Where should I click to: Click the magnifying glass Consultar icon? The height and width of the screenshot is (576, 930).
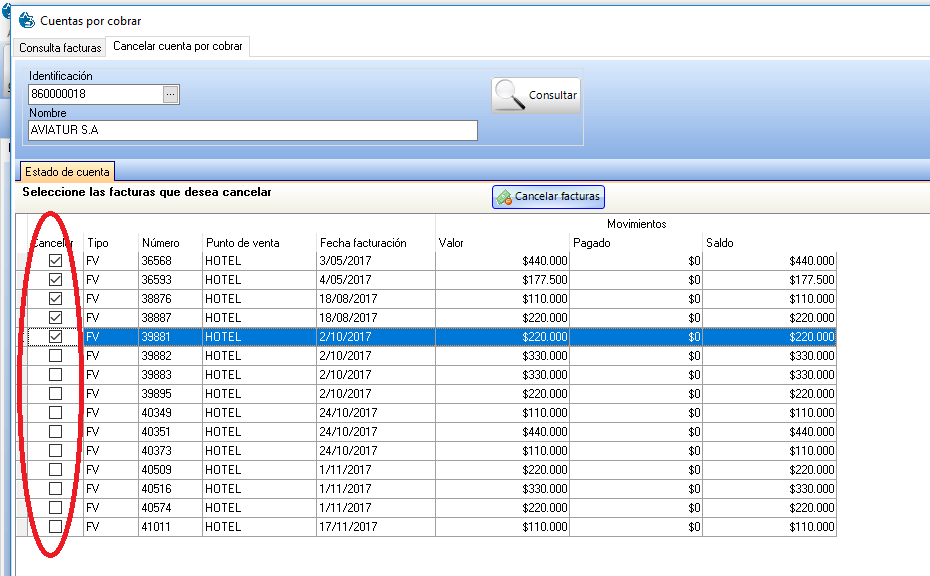[x=510, y=95]
